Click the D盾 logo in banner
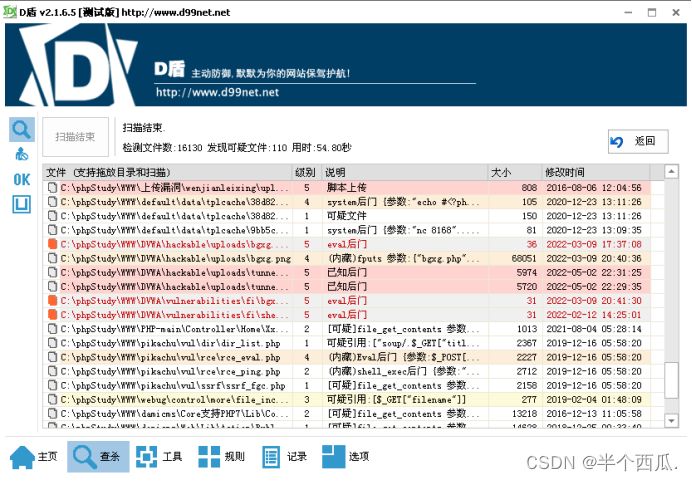 (x=77, y=64)
